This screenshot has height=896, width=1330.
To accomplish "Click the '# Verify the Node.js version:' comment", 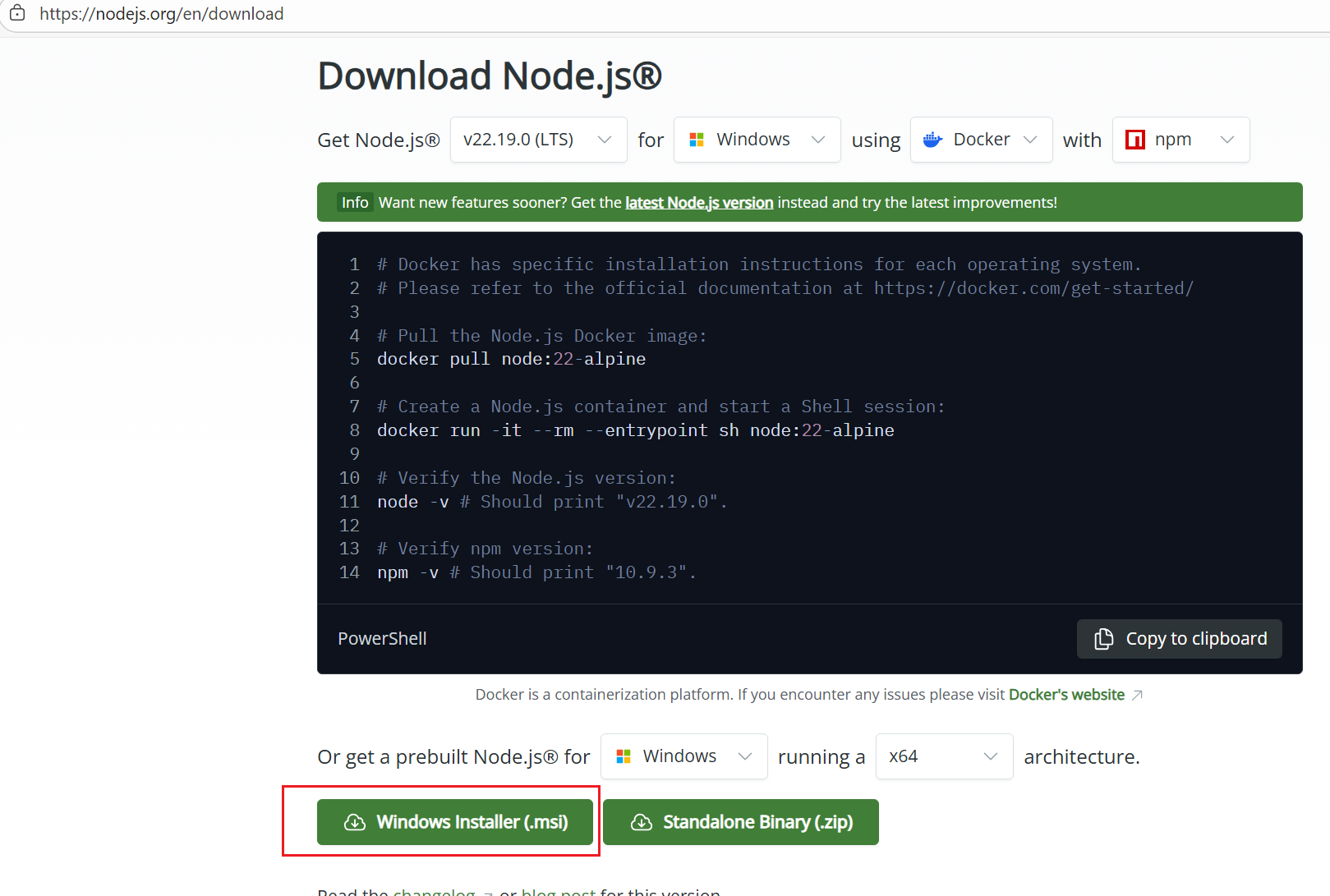I will coord(527,478).
